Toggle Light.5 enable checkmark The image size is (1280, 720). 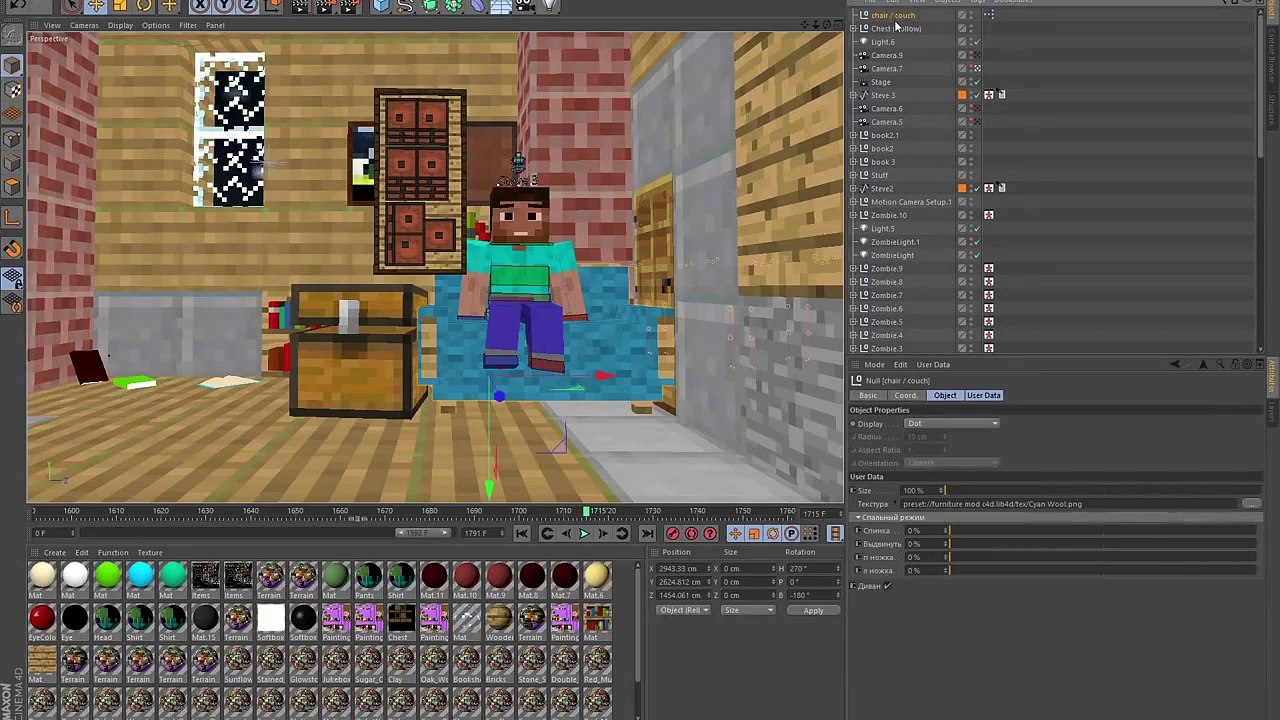pyautogui.click(x=977, y=229)
